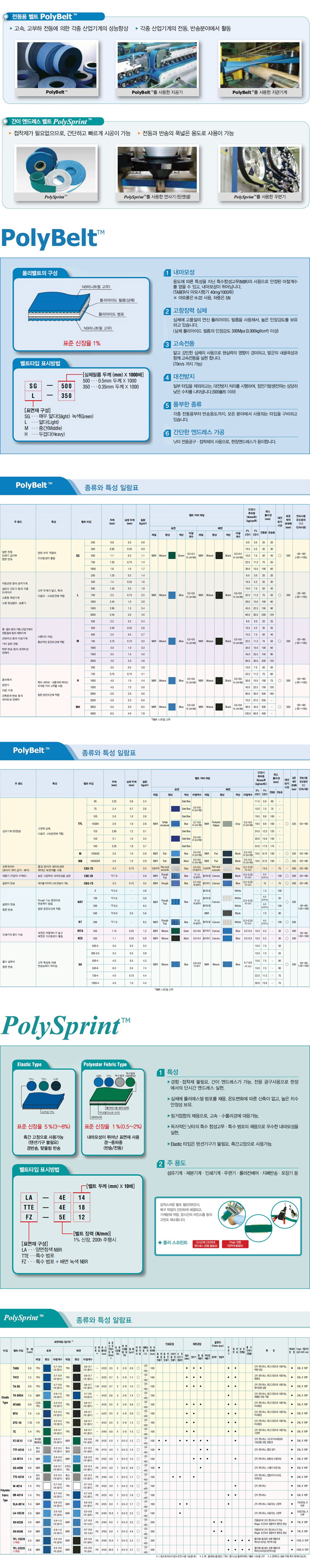
Task: Click the blue color swatch in L table row
Action: tap(172, 595)
